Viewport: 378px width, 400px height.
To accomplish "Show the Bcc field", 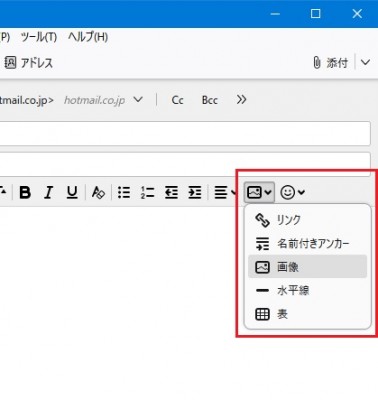I will 210,100.
